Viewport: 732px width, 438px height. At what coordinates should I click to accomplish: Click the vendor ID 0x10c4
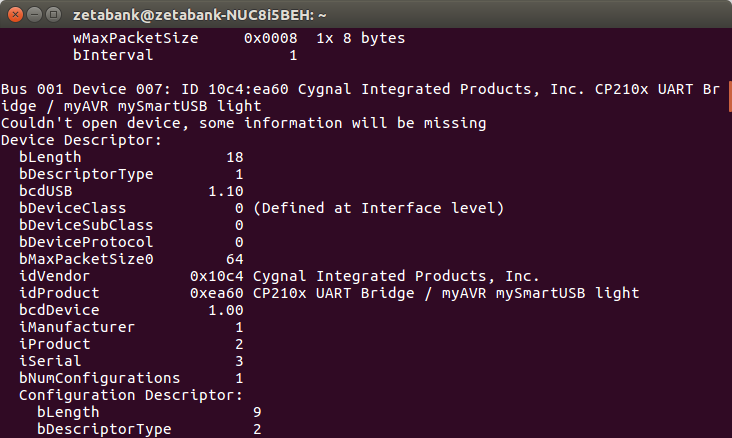(217, 276)
